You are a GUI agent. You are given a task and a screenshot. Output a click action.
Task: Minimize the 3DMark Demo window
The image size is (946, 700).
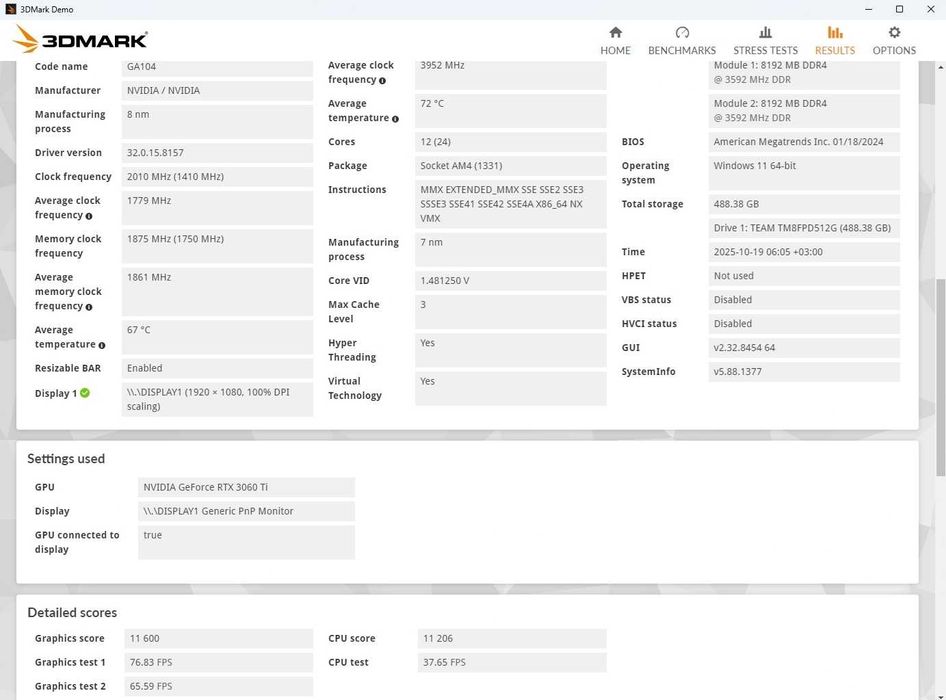pos(869,9)
